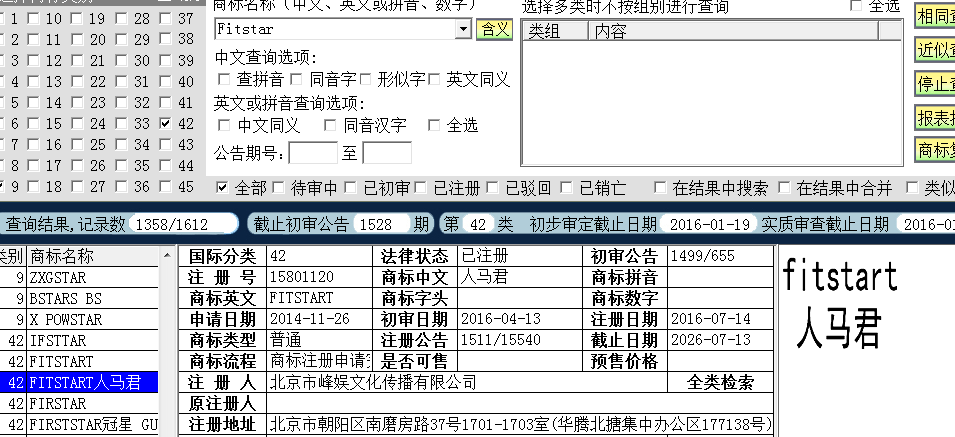Click record count field 1358/1612
955x437 pixels.
(183, 224)
